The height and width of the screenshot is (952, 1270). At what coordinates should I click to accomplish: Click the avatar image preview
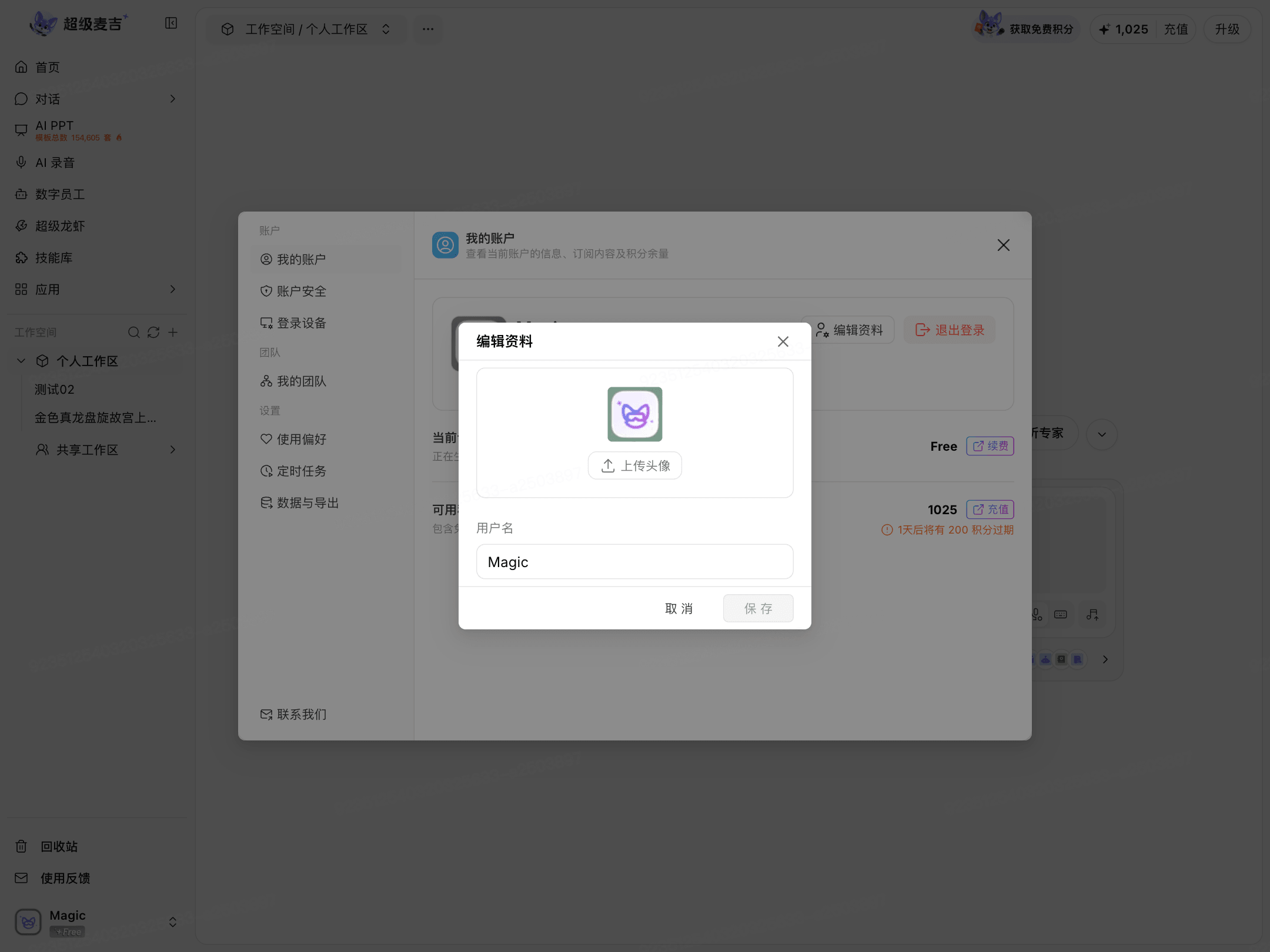click(x=635, y=414)
